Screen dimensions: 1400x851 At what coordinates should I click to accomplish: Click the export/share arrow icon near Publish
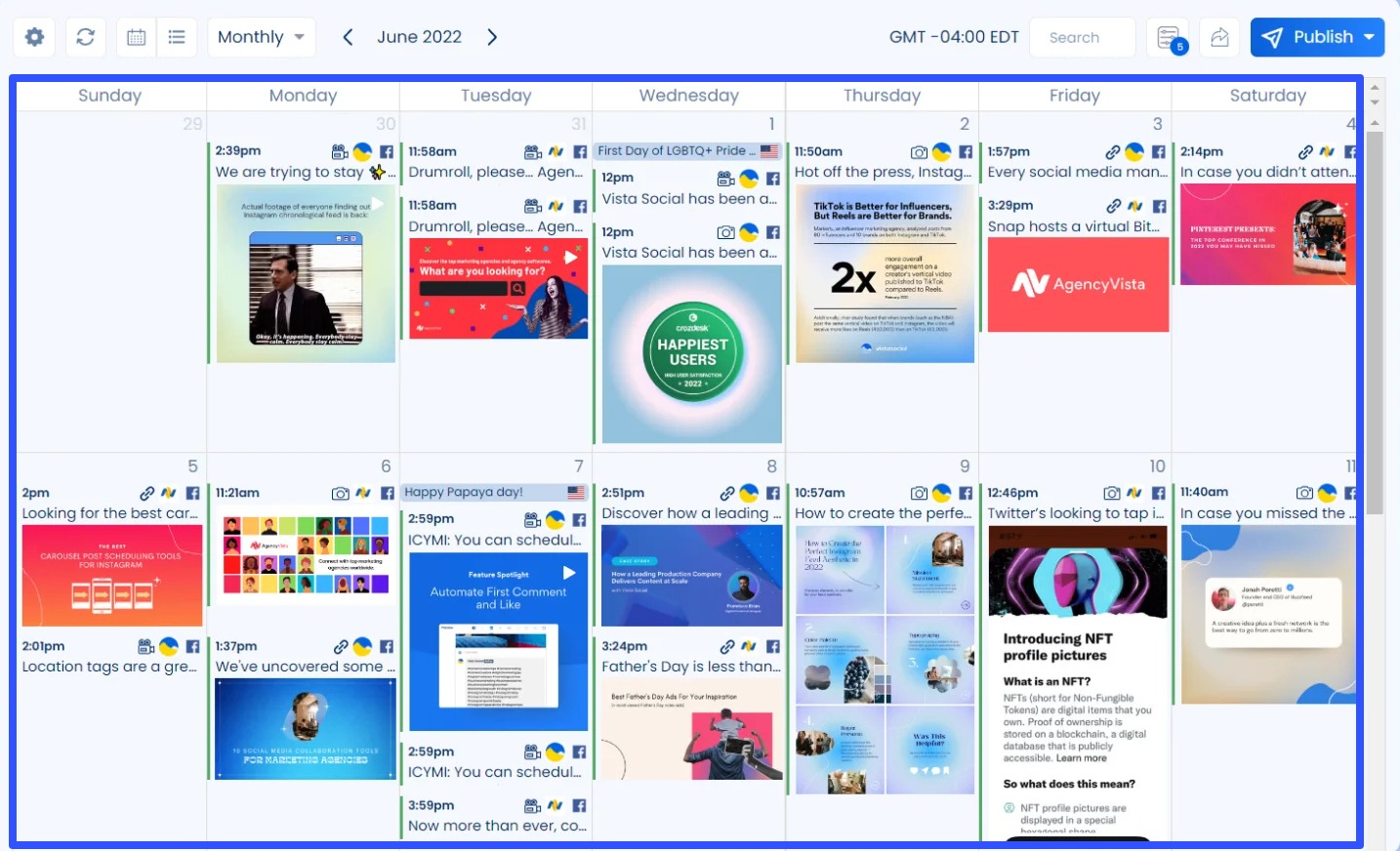pyautogui.click(x=1218, y=37)
